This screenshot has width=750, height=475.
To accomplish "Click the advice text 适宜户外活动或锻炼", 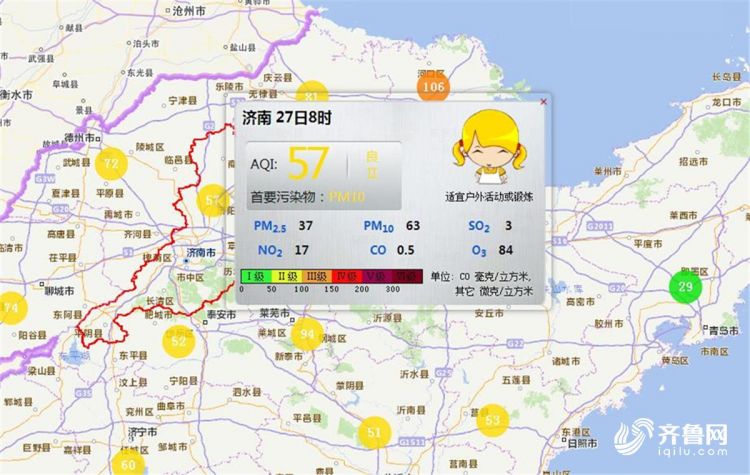I will 489,197.
